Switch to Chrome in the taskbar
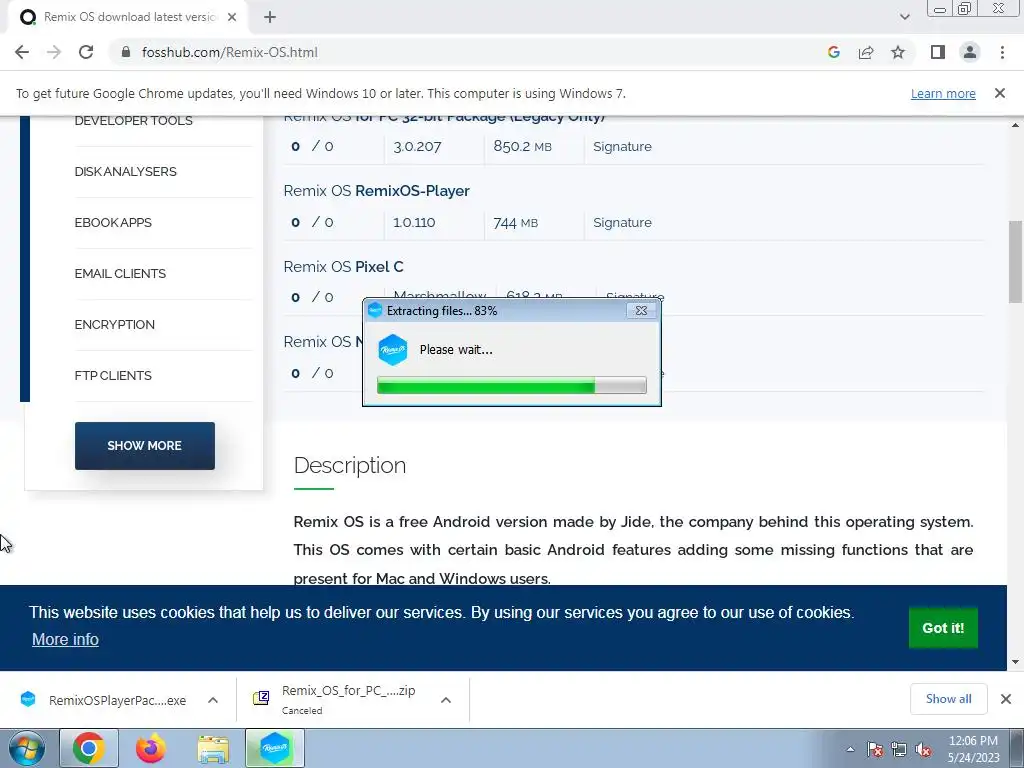This screenshot has height=768, width=1024. [89, 748]
